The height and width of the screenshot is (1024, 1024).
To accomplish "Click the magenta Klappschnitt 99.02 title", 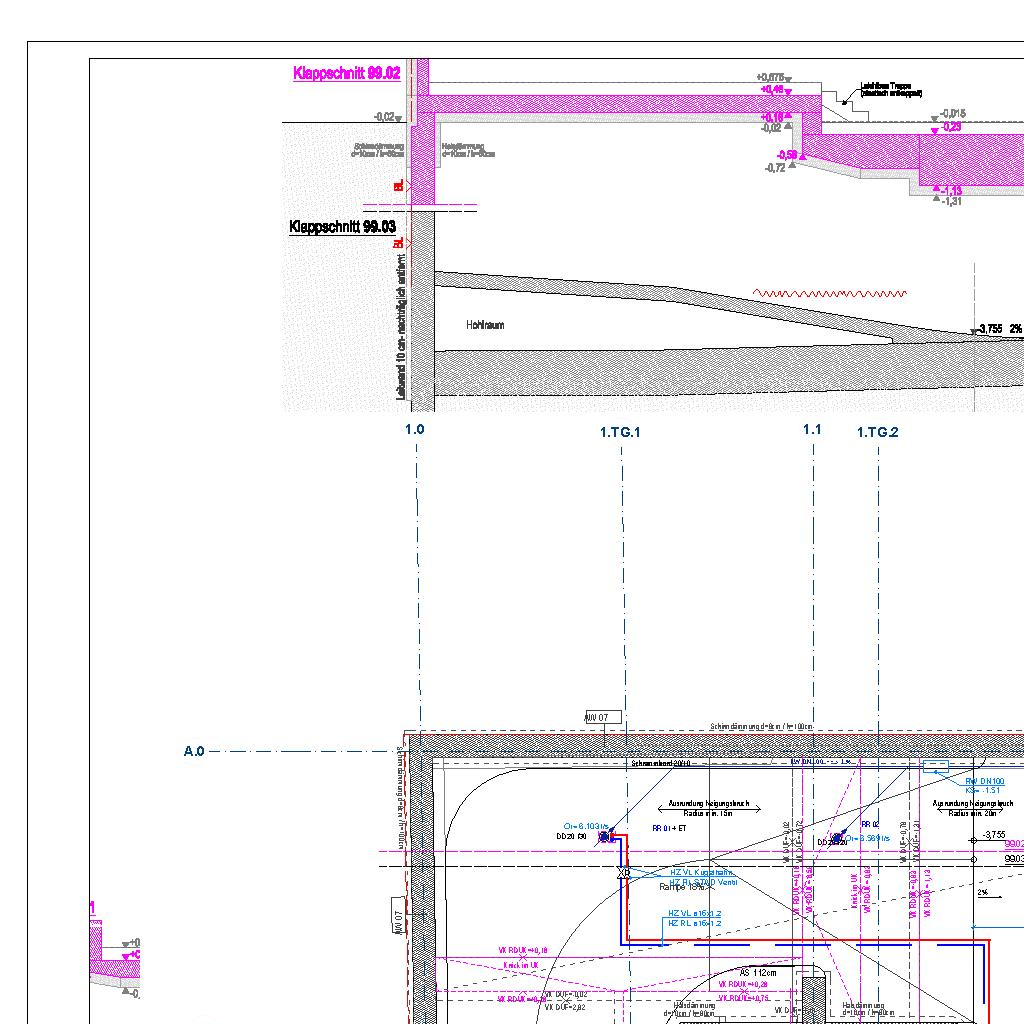I will (346, 73).
